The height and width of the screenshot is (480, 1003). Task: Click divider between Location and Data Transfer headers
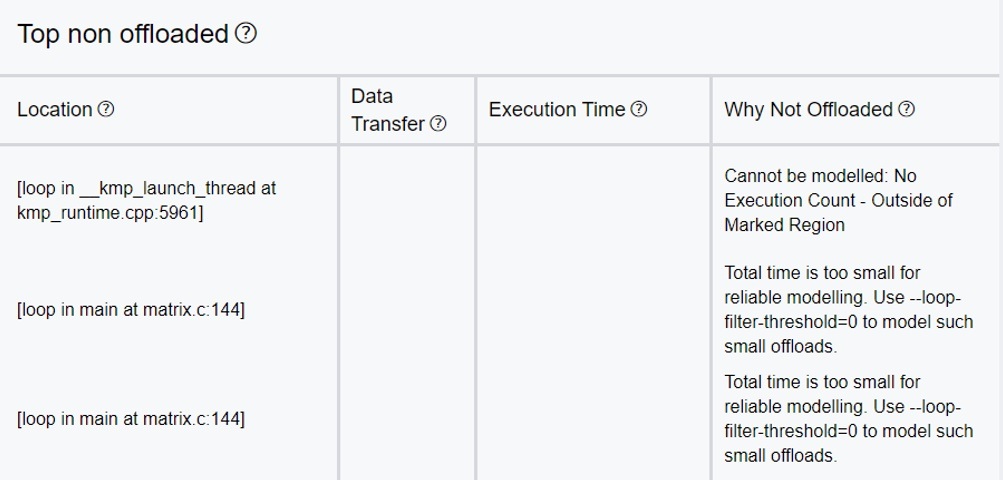[338, 110]
